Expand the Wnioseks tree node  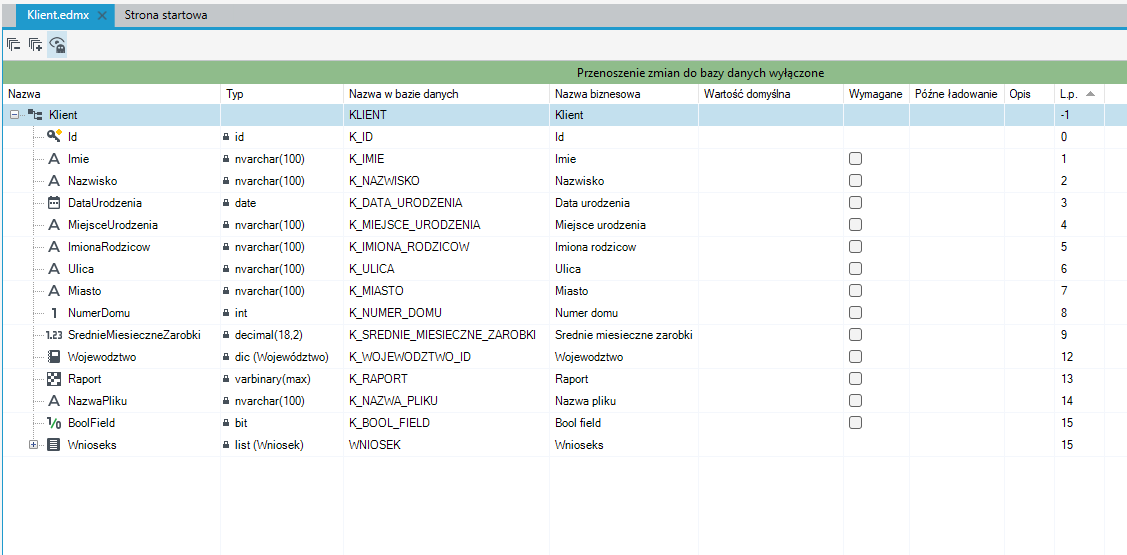(x=33, y=445)
